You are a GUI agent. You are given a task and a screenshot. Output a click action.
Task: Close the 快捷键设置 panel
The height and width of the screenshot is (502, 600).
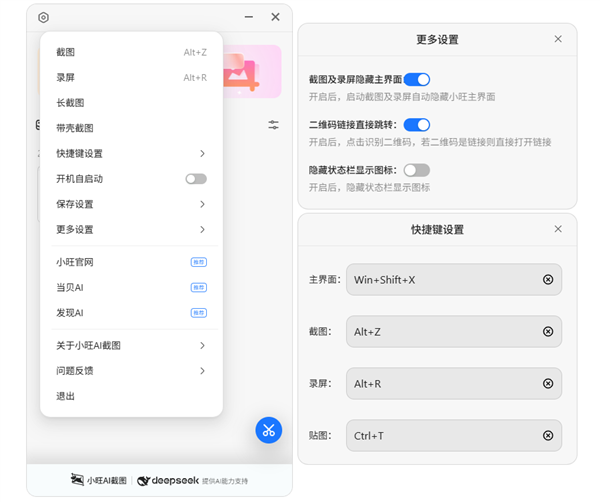coord(558,229)
